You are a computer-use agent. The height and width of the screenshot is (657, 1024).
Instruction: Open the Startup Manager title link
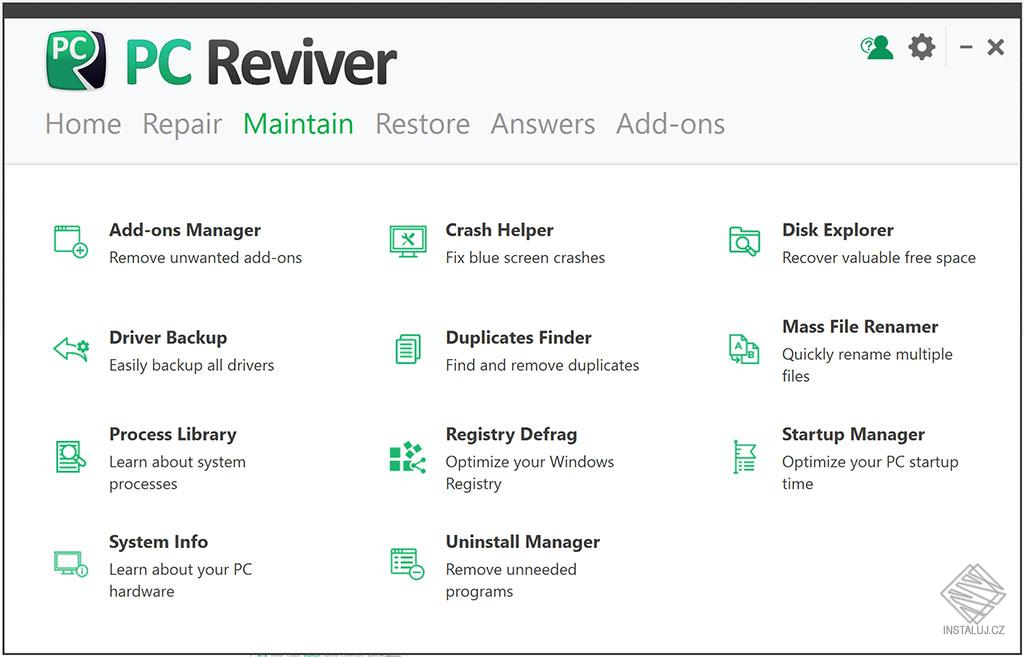(854, 434)
